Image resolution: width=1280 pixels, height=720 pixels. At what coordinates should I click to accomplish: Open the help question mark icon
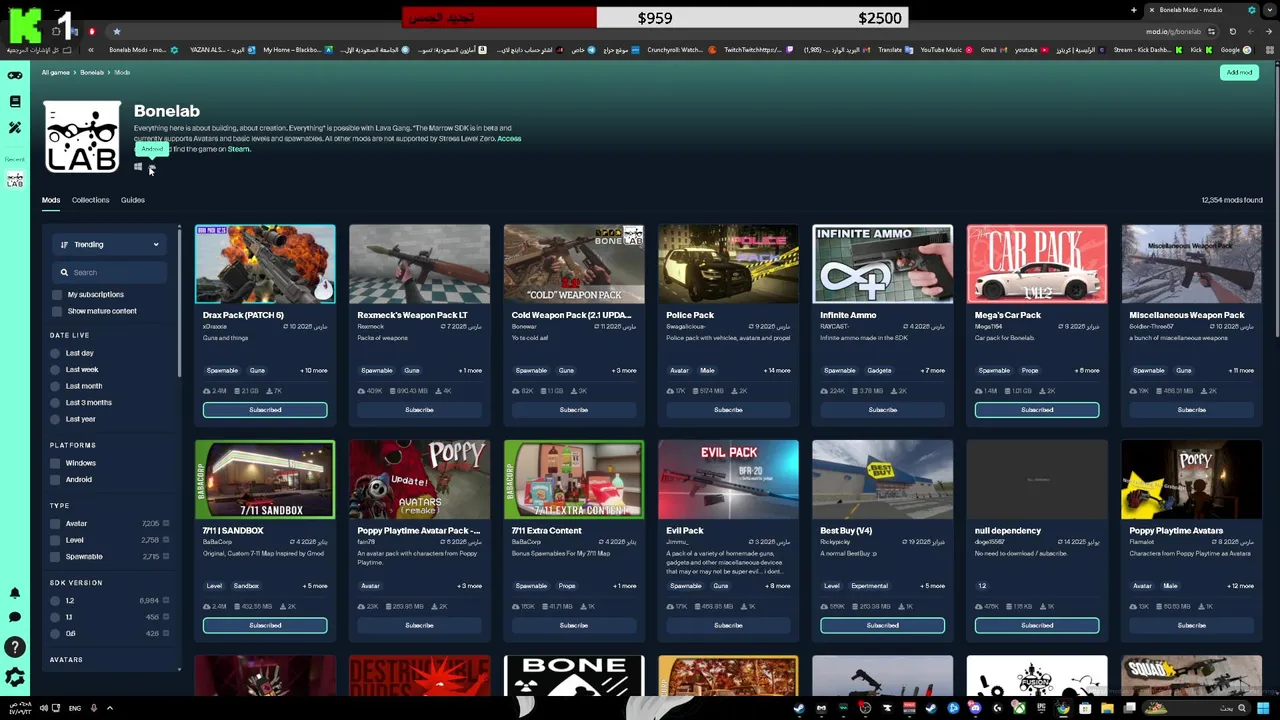(15, 648)
